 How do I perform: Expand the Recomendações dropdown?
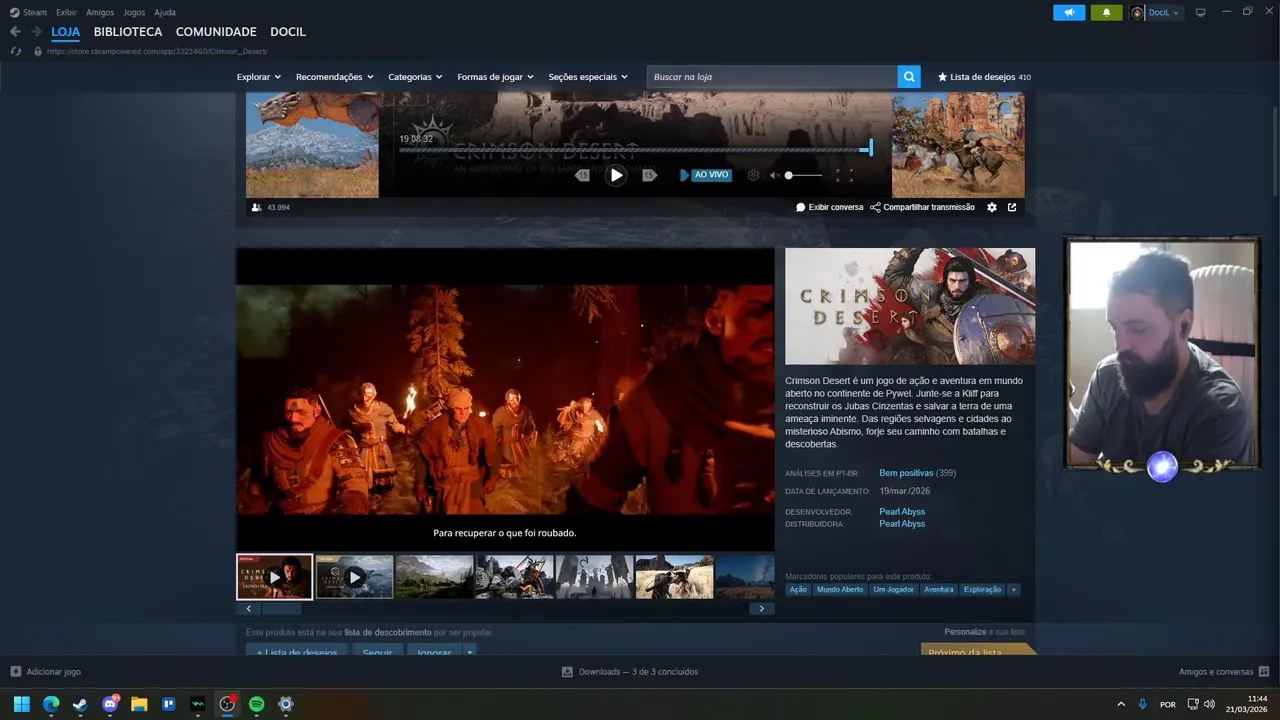pyautogui.click(x=334, y=77)
